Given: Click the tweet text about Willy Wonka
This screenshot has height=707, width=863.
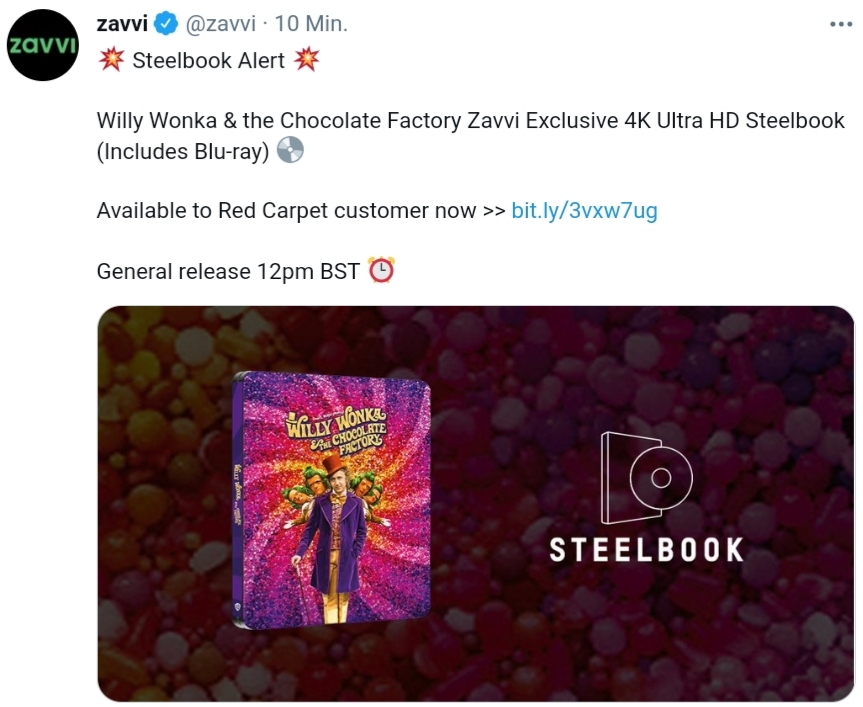Looking at the screenshot, I should 471,136.
